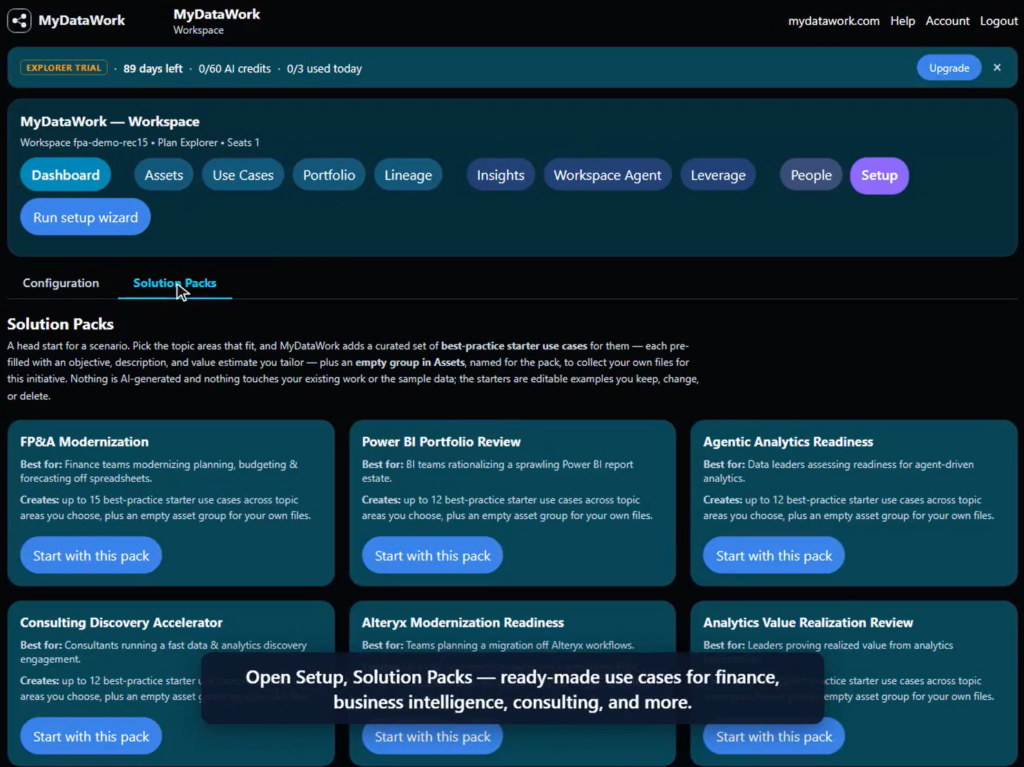Viewport: 1024px width, 767px height.
Task: Open the People section
Action: tap(811, 175)
